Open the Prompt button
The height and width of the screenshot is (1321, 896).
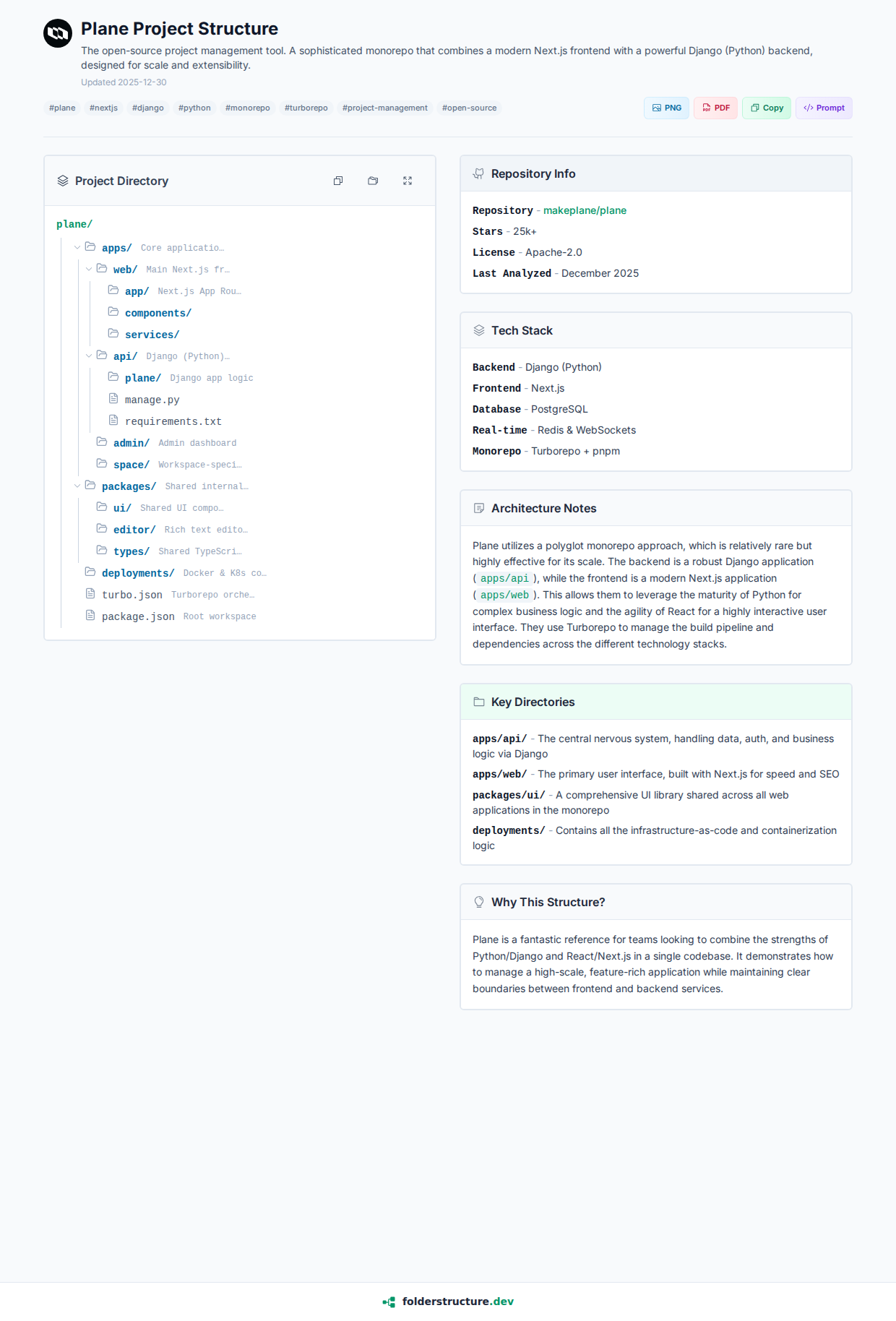click(x=824, y=108)
